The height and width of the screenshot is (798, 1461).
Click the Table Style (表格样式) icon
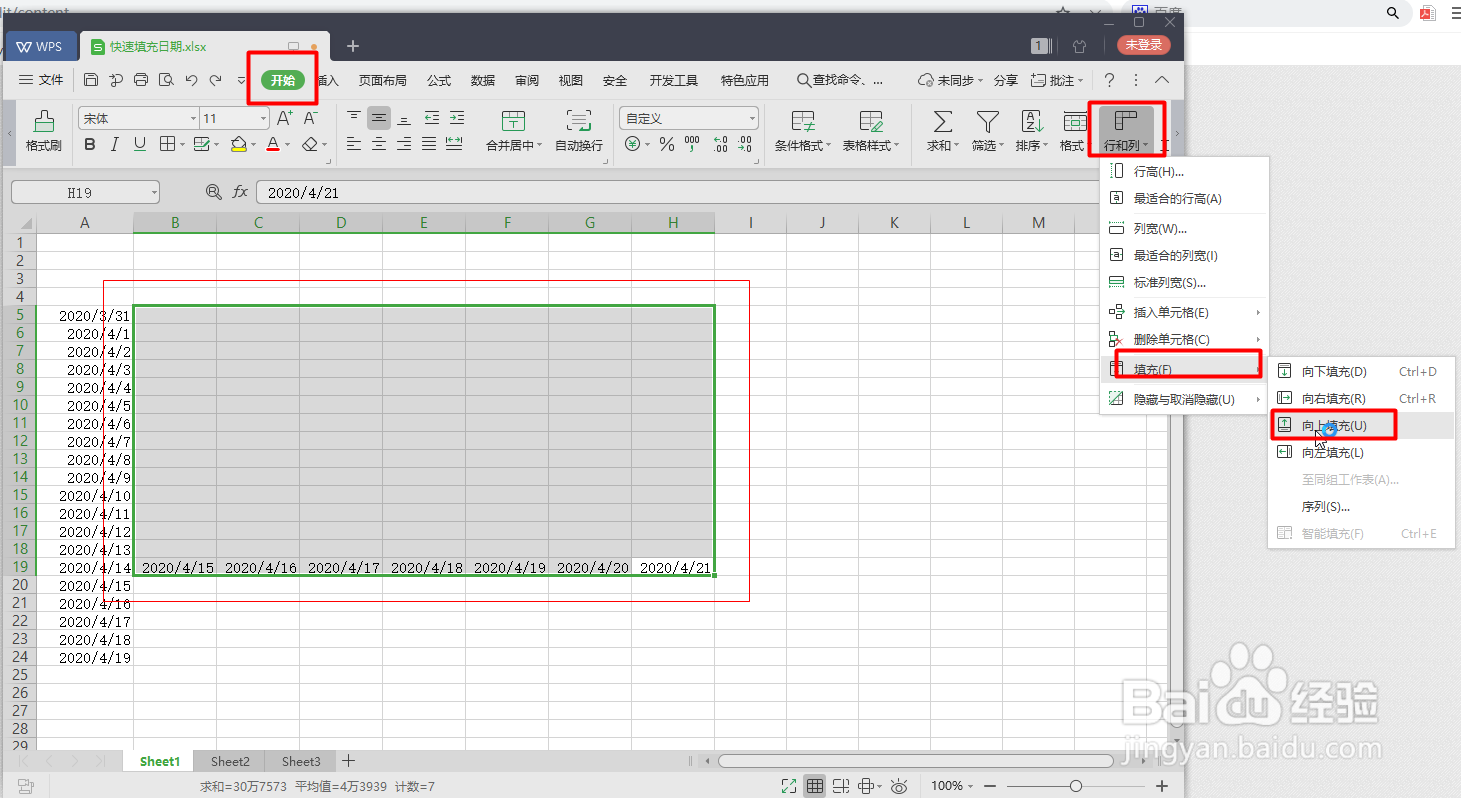point(871,122)
